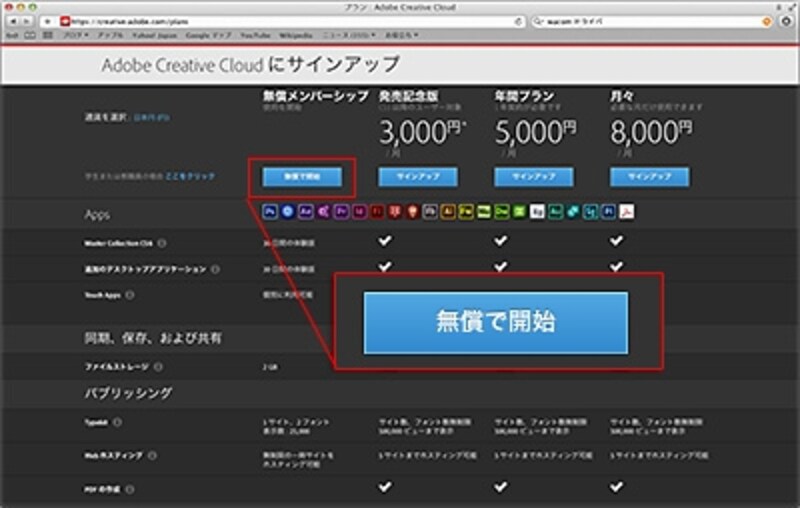The image size is (800, 508).
Task: Open the Wikipedia bookmark
Action: pyautogui.click(x=296, y=35)
